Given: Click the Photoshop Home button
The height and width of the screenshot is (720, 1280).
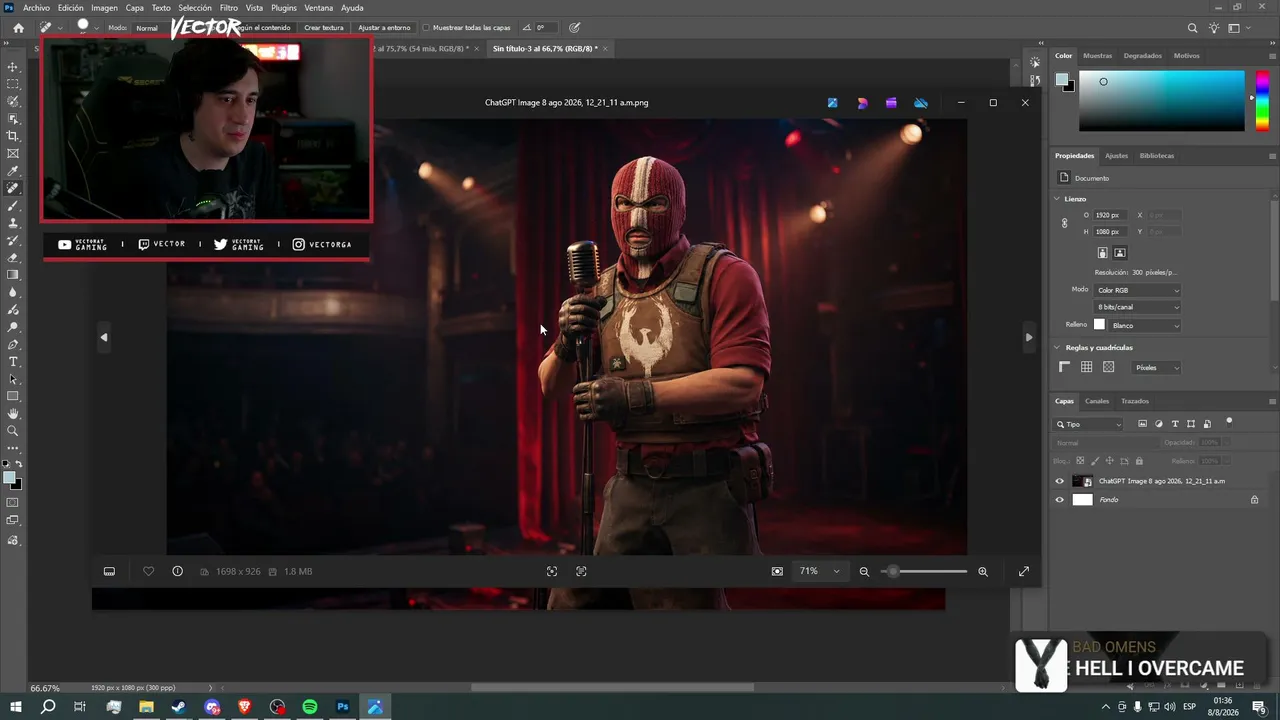Looking at the screenshot, I should point(18,28).
